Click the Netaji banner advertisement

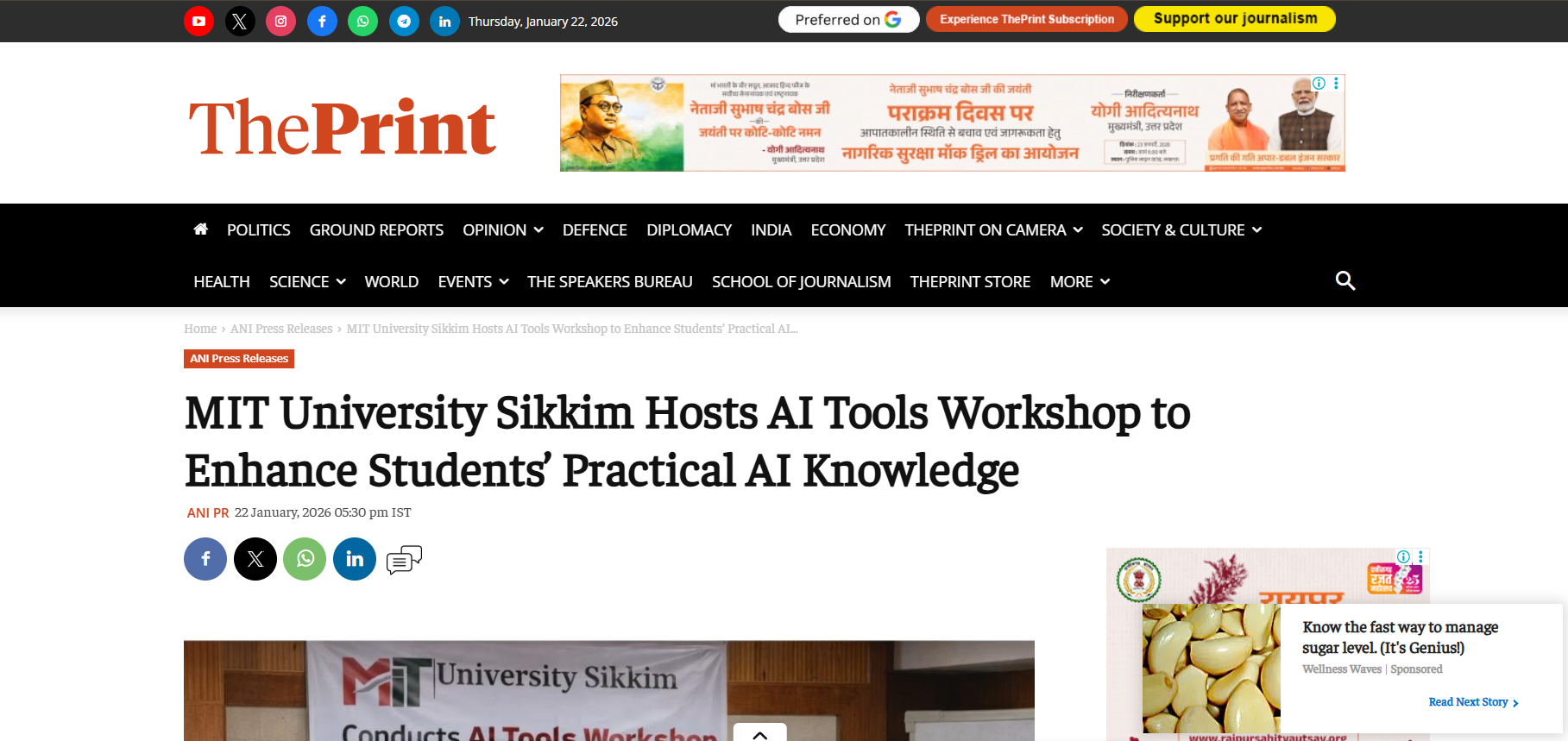tap(953, 123)
